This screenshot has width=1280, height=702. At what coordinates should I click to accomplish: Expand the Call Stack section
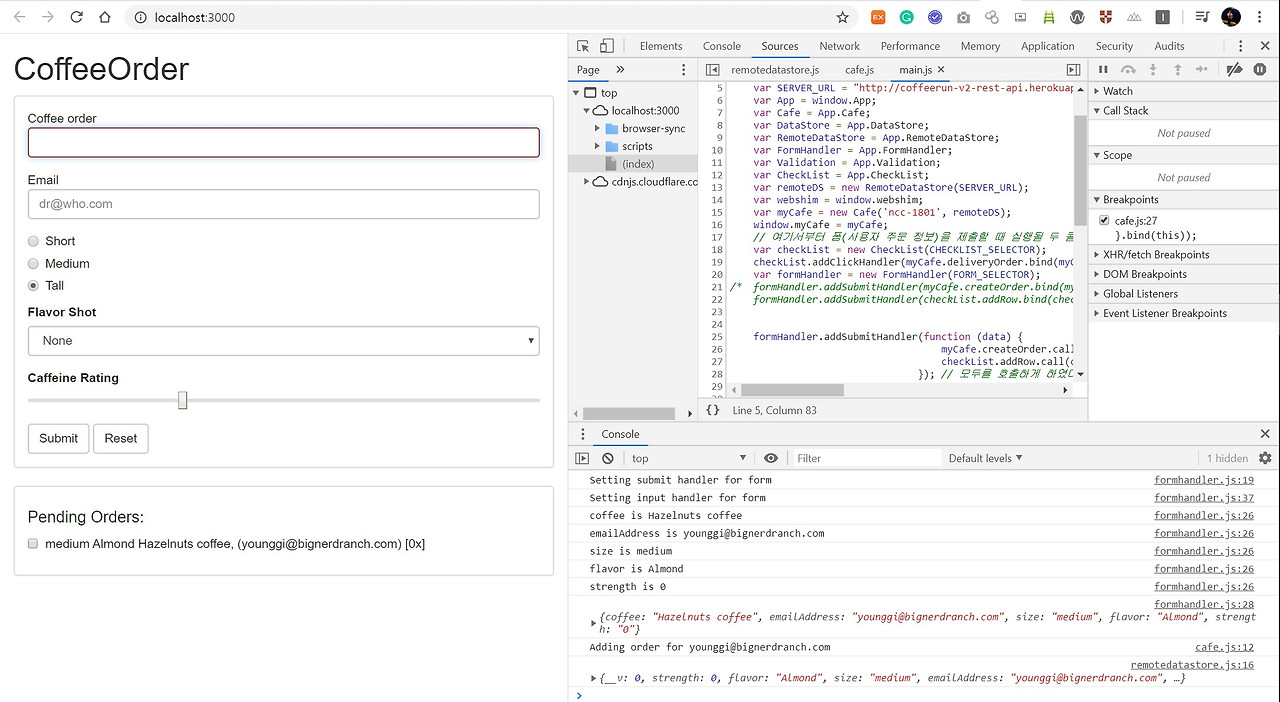(1125, 111)
